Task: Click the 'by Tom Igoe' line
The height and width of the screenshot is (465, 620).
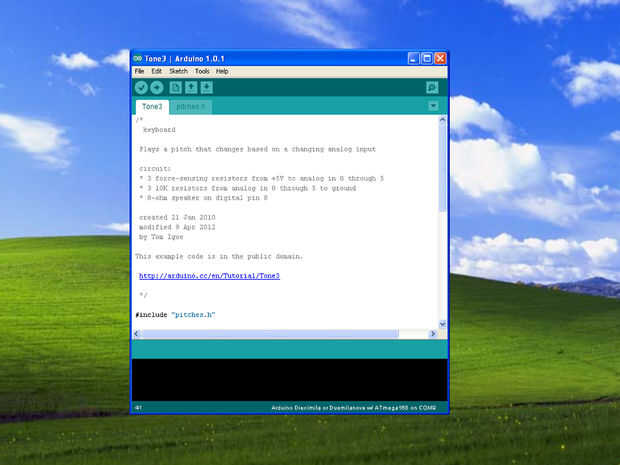Action: coord(161,237)
